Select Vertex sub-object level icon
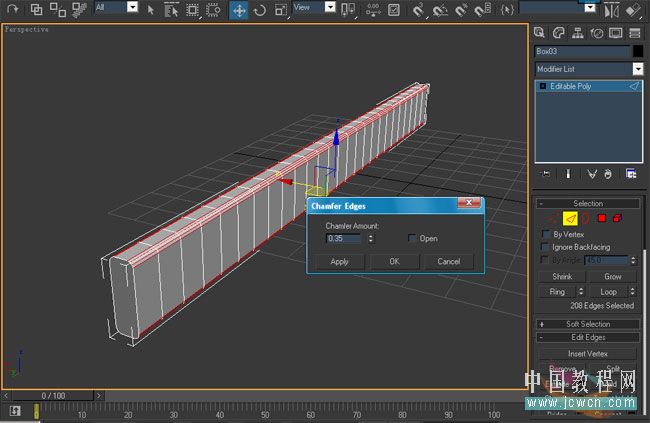This screenshot has height=423, width=650. coord(553,218)
